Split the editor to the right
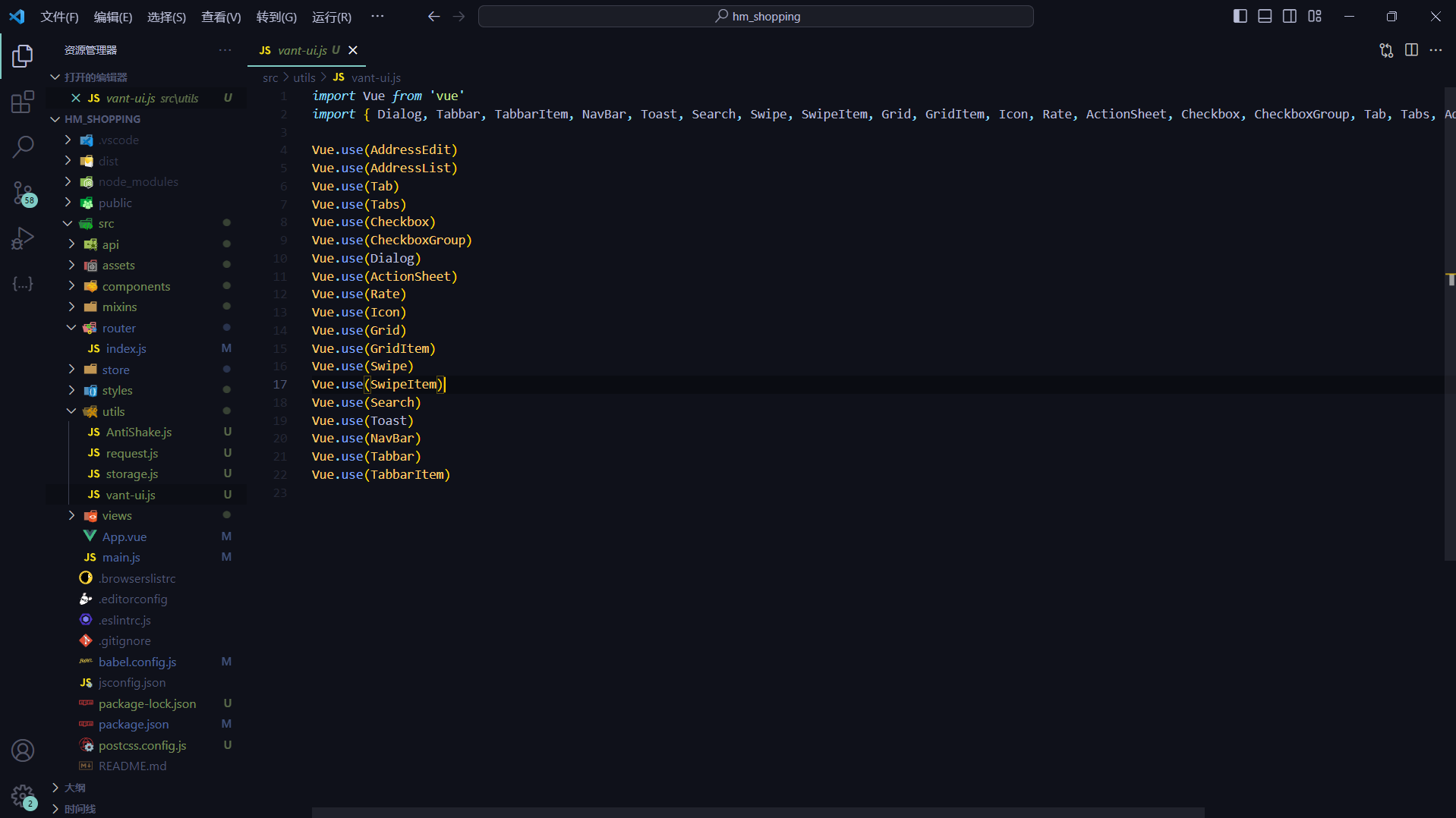This screenshot has height=818, width=1456. (x=1411, y=50)
